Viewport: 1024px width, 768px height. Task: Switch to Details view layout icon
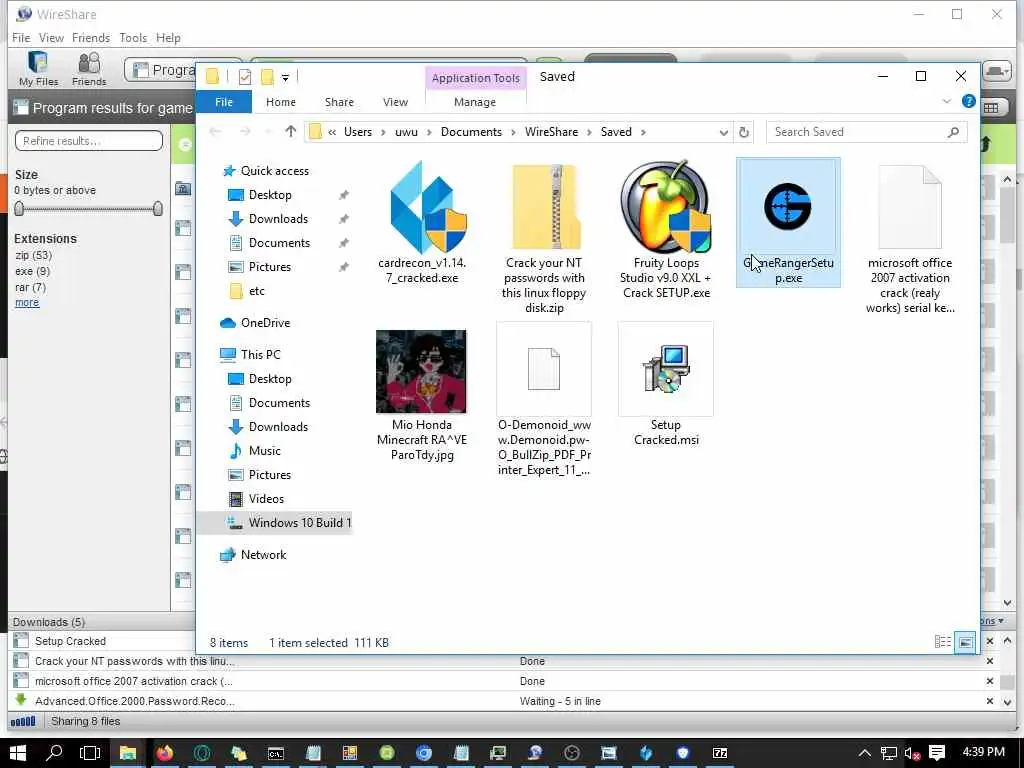(x=942, y=642)
